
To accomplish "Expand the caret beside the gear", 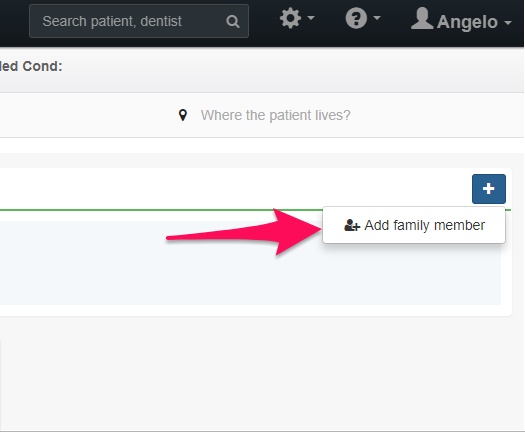I will point(311,17).
